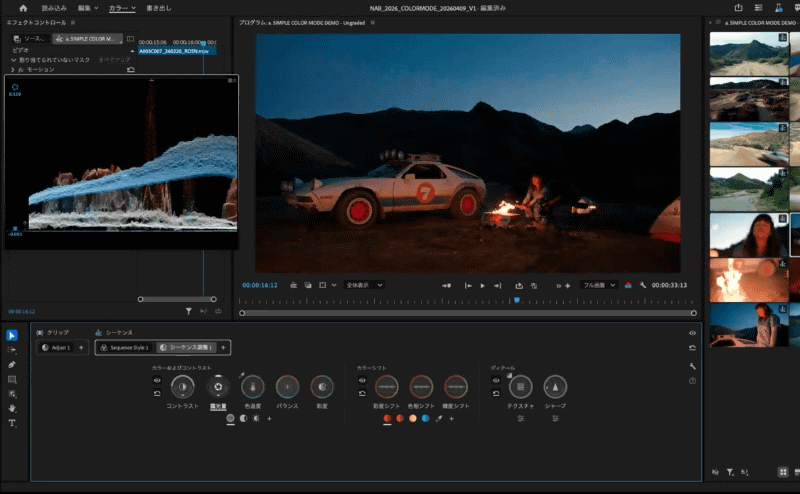This screenshot has width=800, height=494.
Task: Select the シーケンス調整 1 button
Action: coord(186,347)
